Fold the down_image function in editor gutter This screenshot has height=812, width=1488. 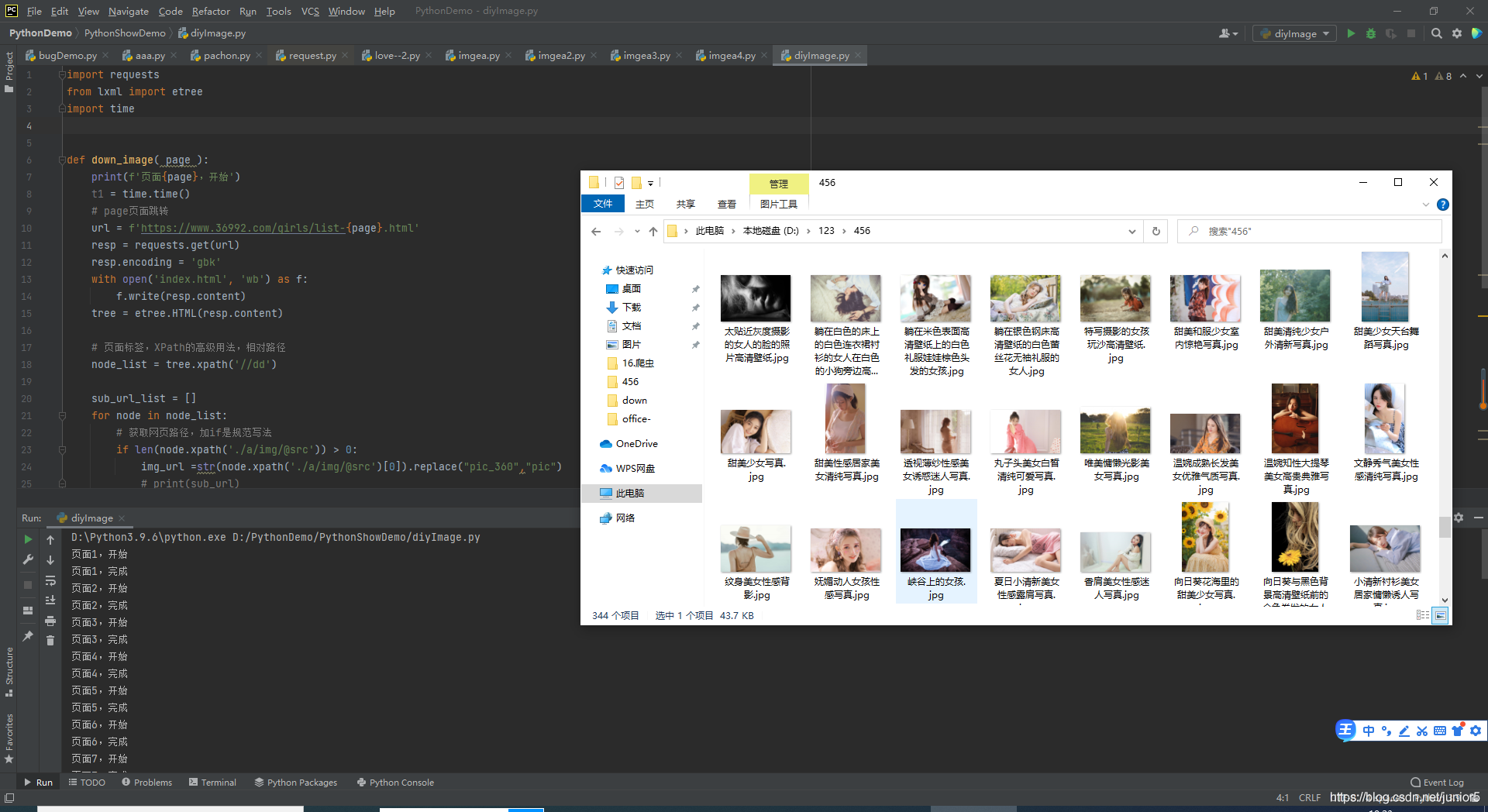(x=62, y=160)
